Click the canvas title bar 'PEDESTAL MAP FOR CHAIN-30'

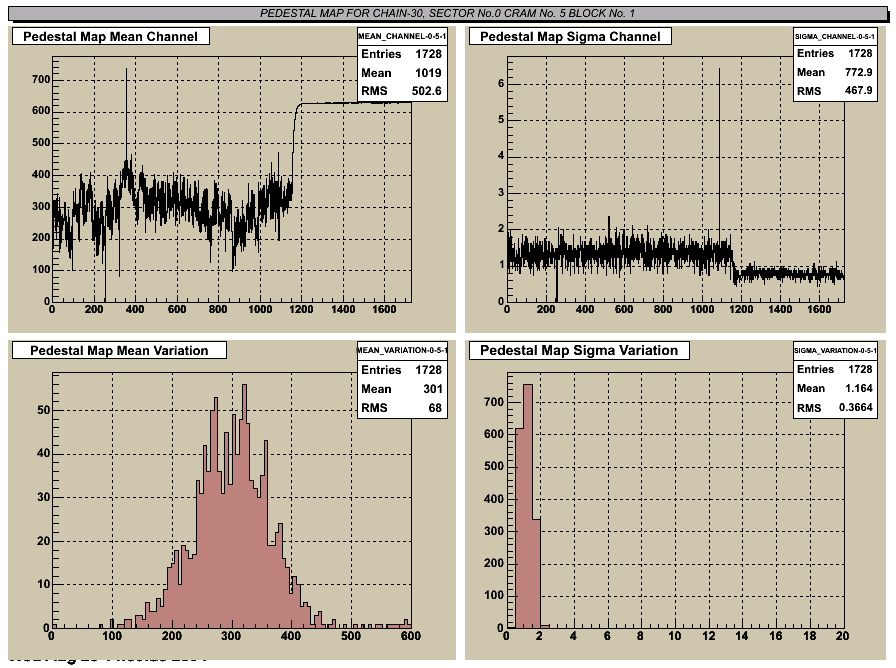click(x=447, y=13)
